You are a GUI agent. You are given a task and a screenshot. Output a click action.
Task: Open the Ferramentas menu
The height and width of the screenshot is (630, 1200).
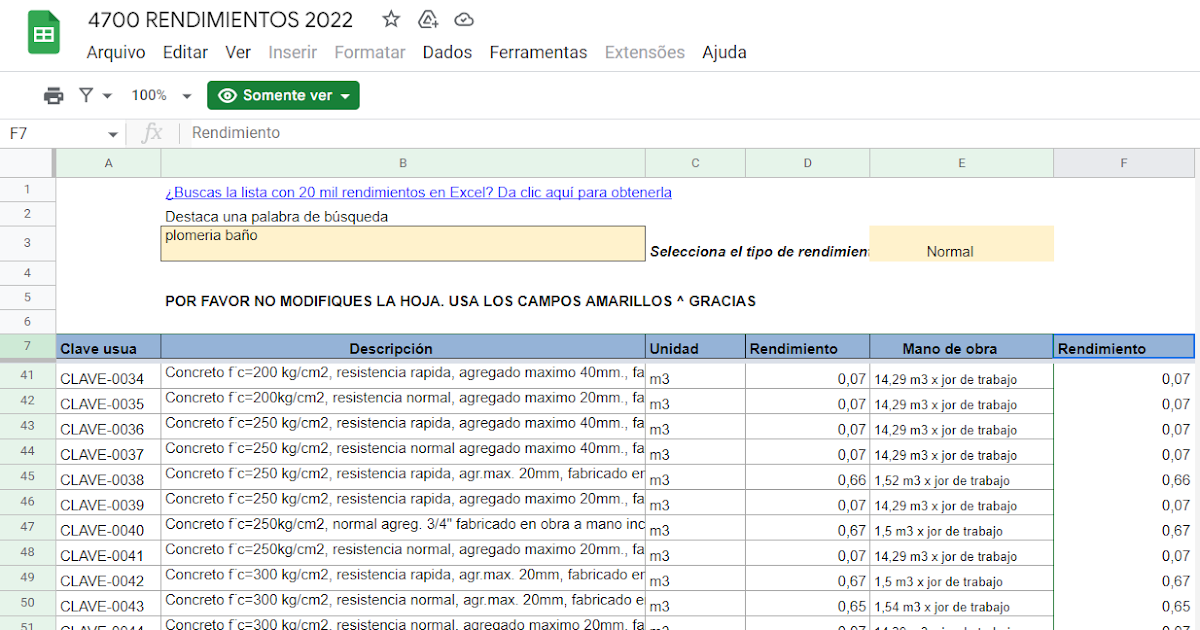click(538, 52)
